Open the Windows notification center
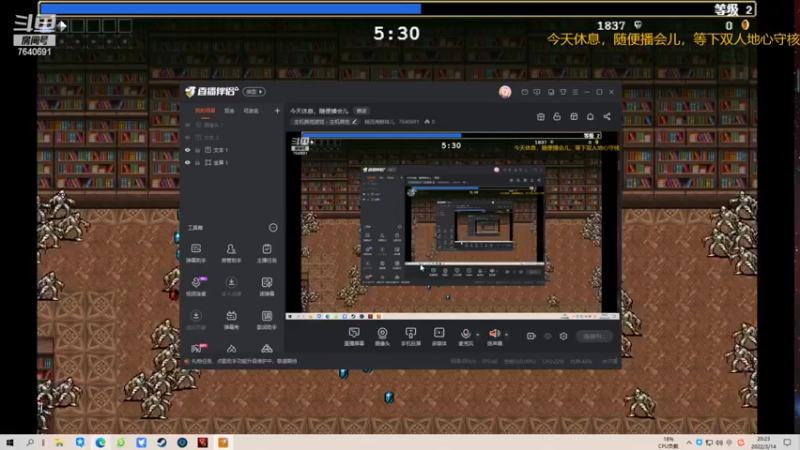This screenshot has height=450, width=800. 788,442
